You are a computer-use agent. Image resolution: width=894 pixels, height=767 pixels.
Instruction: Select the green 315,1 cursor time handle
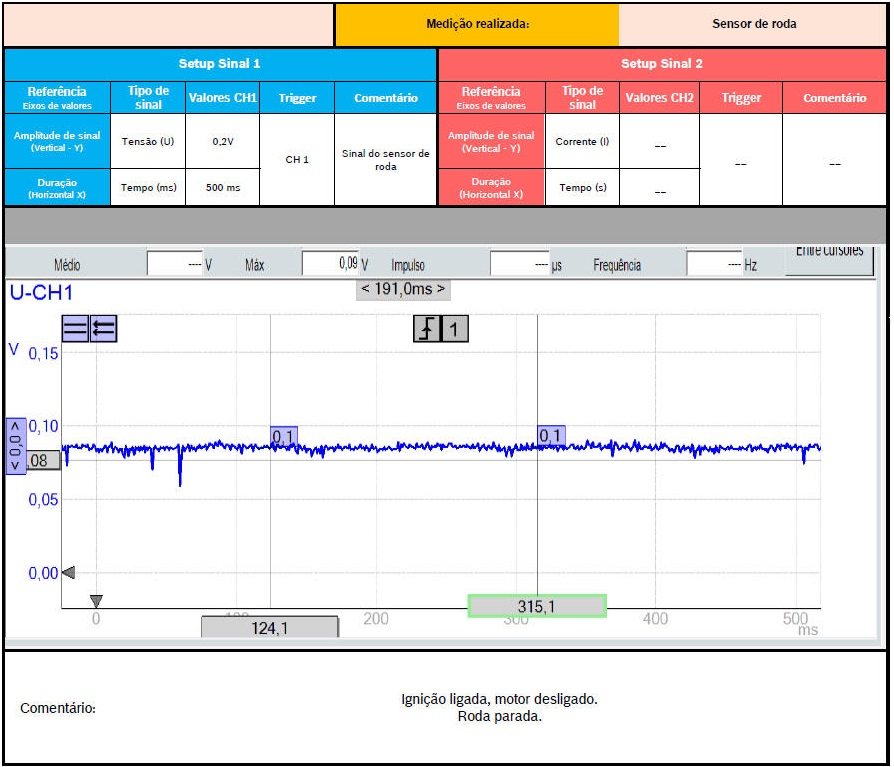536,606
